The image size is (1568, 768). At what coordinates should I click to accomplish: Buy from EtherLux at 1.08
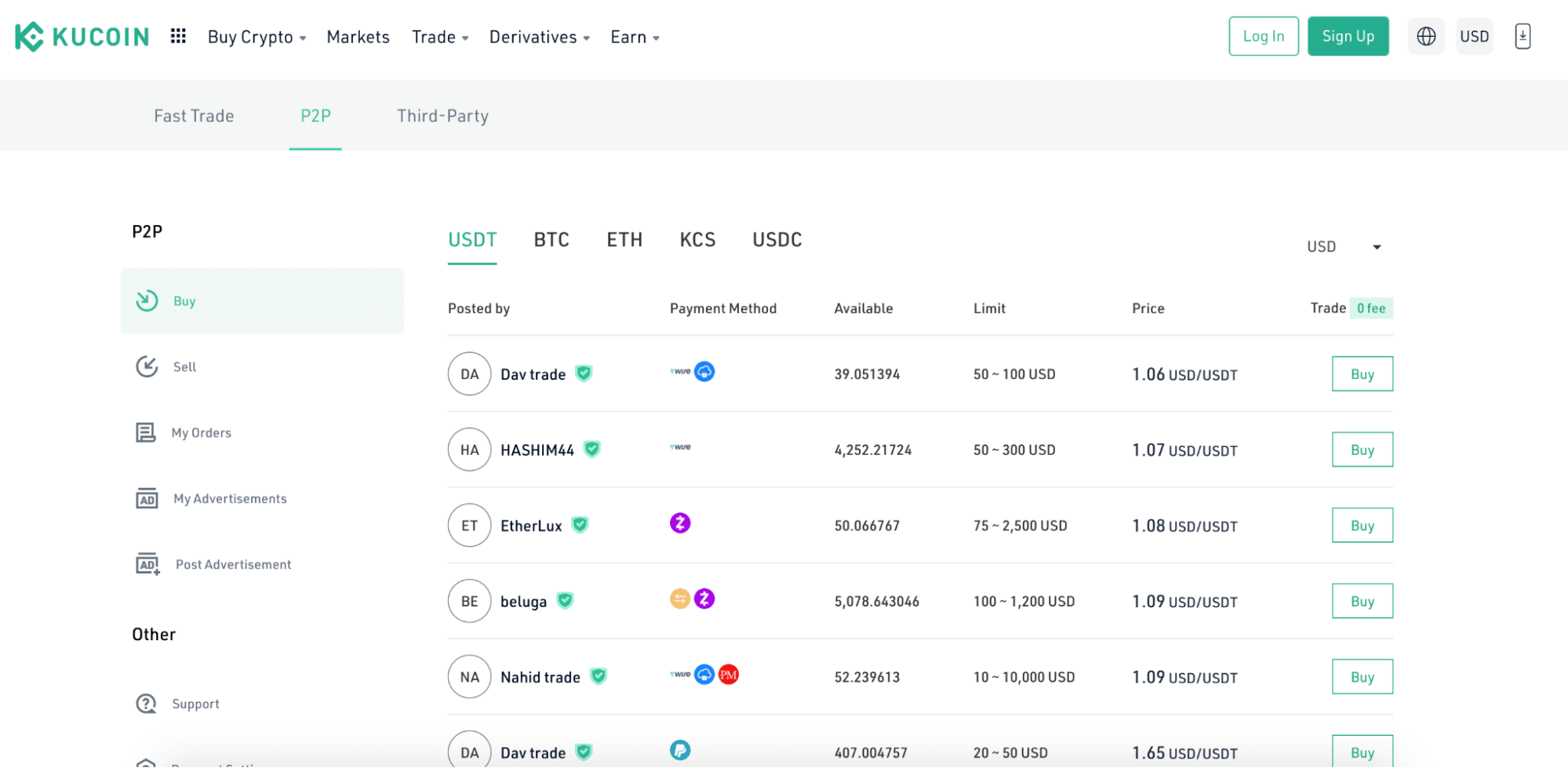1362,526
